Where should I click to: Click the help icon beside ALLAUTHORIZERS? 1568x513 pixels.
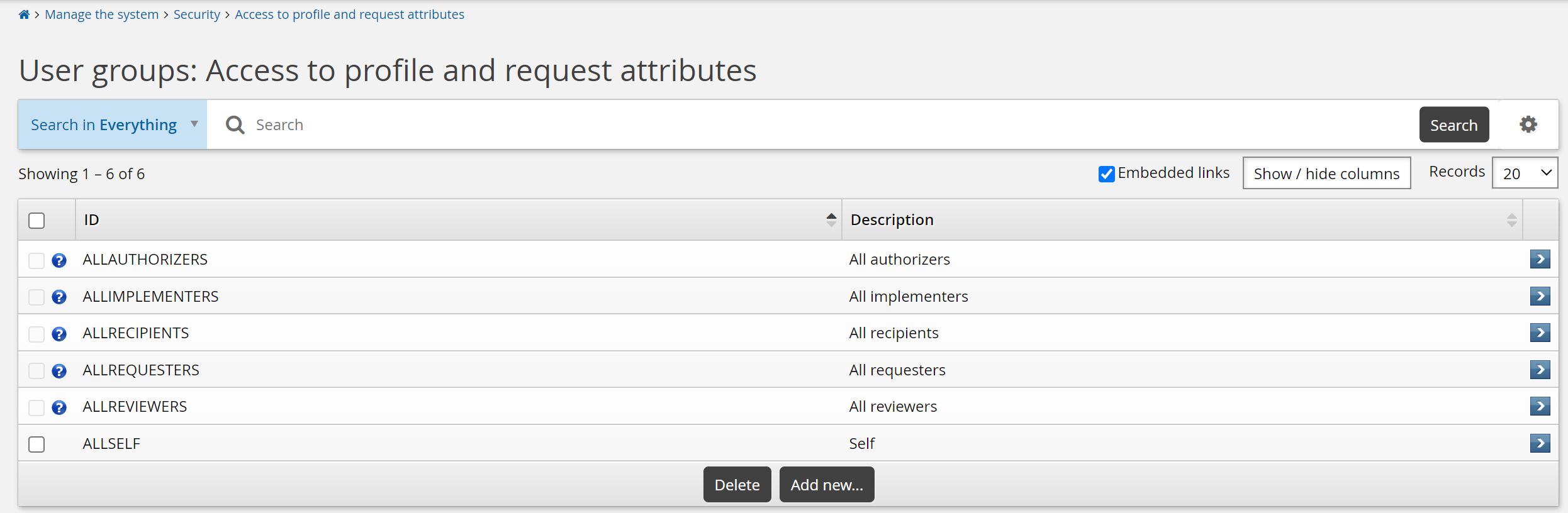point(59,260)
